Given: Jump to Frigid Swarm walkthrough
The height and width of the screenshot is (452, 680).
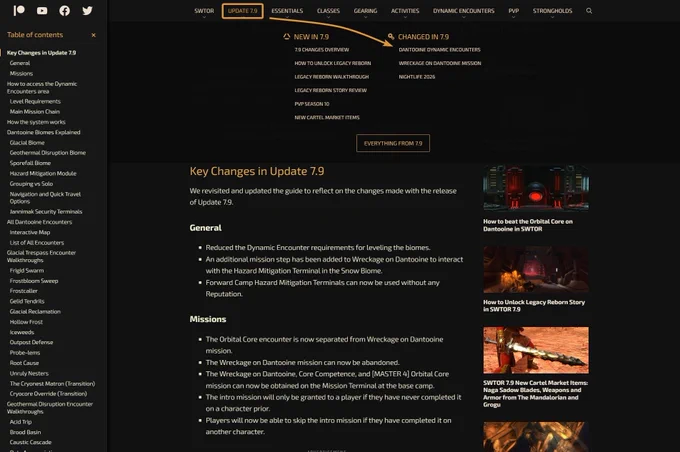Looking at the screenshot, I should tap(27, 271).
